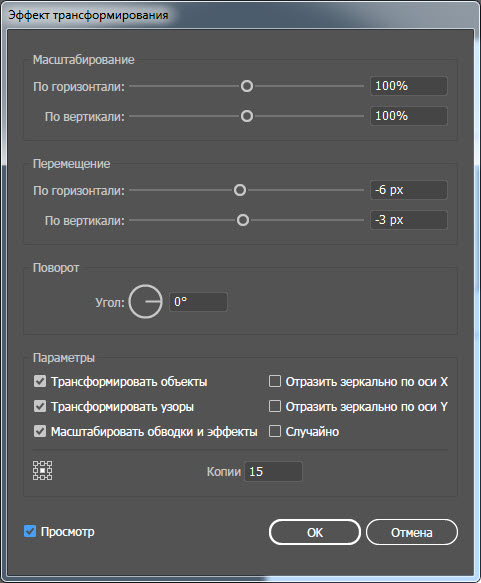Click the Отмена button
This screenshot has width=481, height=583.
tap(411, 532)
